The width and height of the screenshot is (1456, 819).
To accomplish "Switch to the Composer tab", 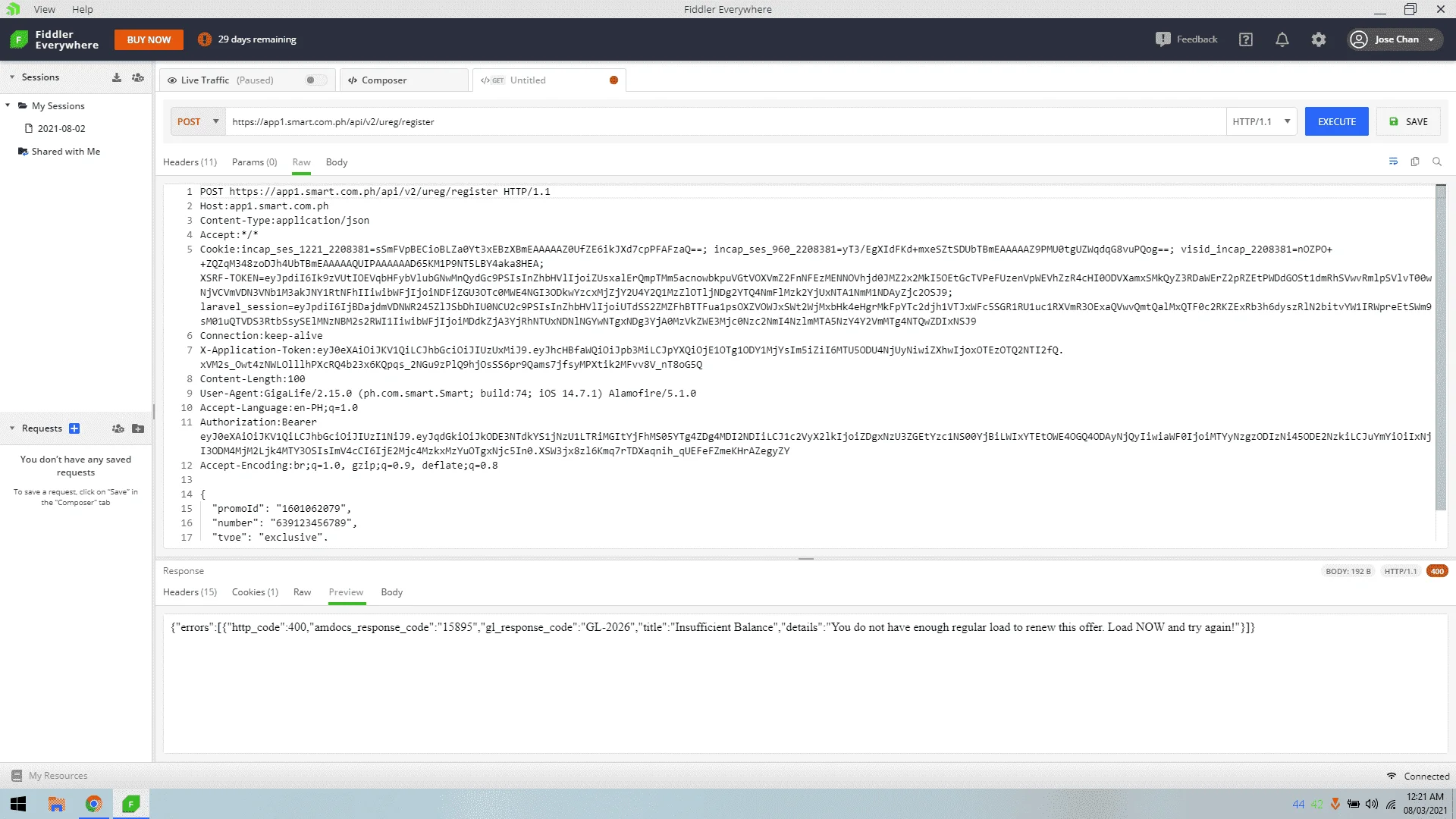I will point(404,80).
